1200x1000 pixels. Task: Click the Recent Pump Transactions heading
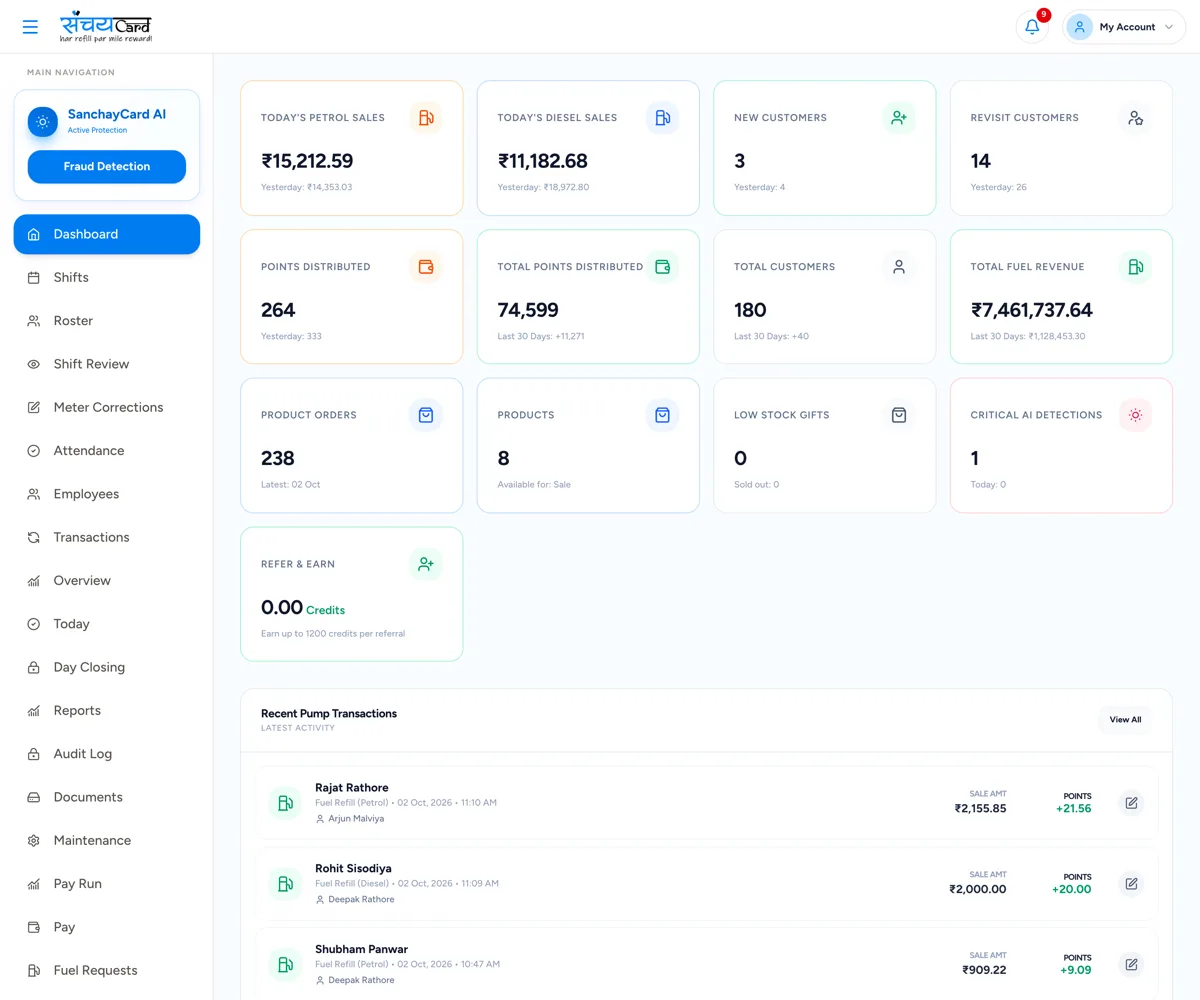329,714
